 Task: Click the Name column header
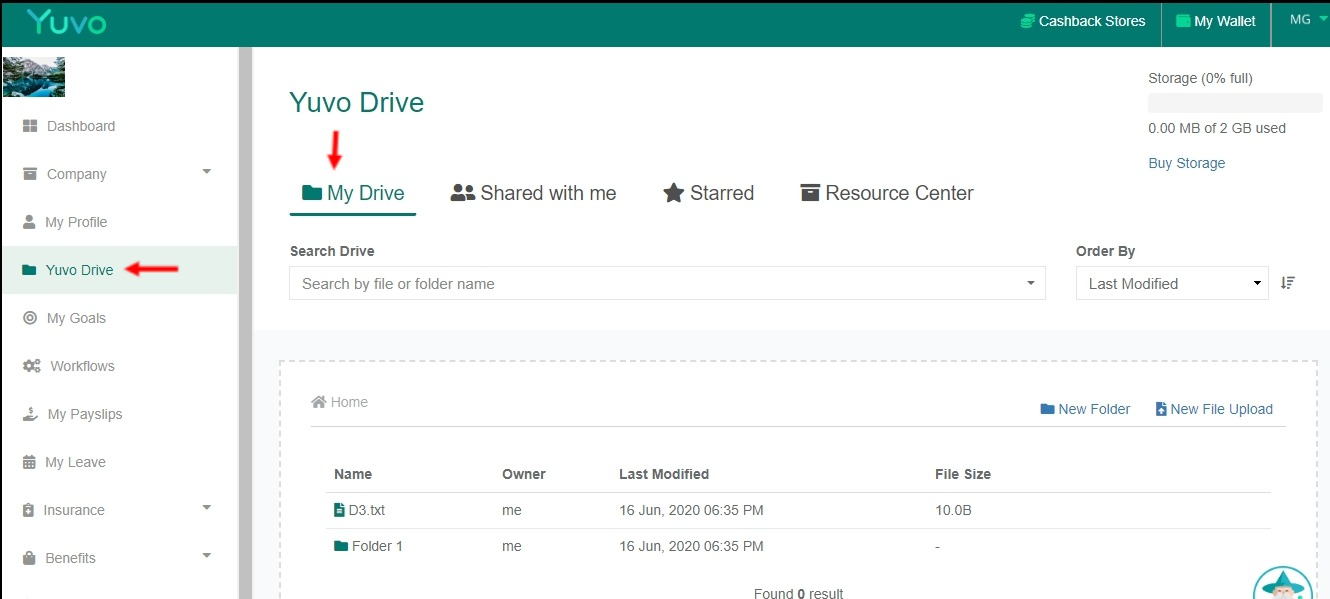click(353, 474)
